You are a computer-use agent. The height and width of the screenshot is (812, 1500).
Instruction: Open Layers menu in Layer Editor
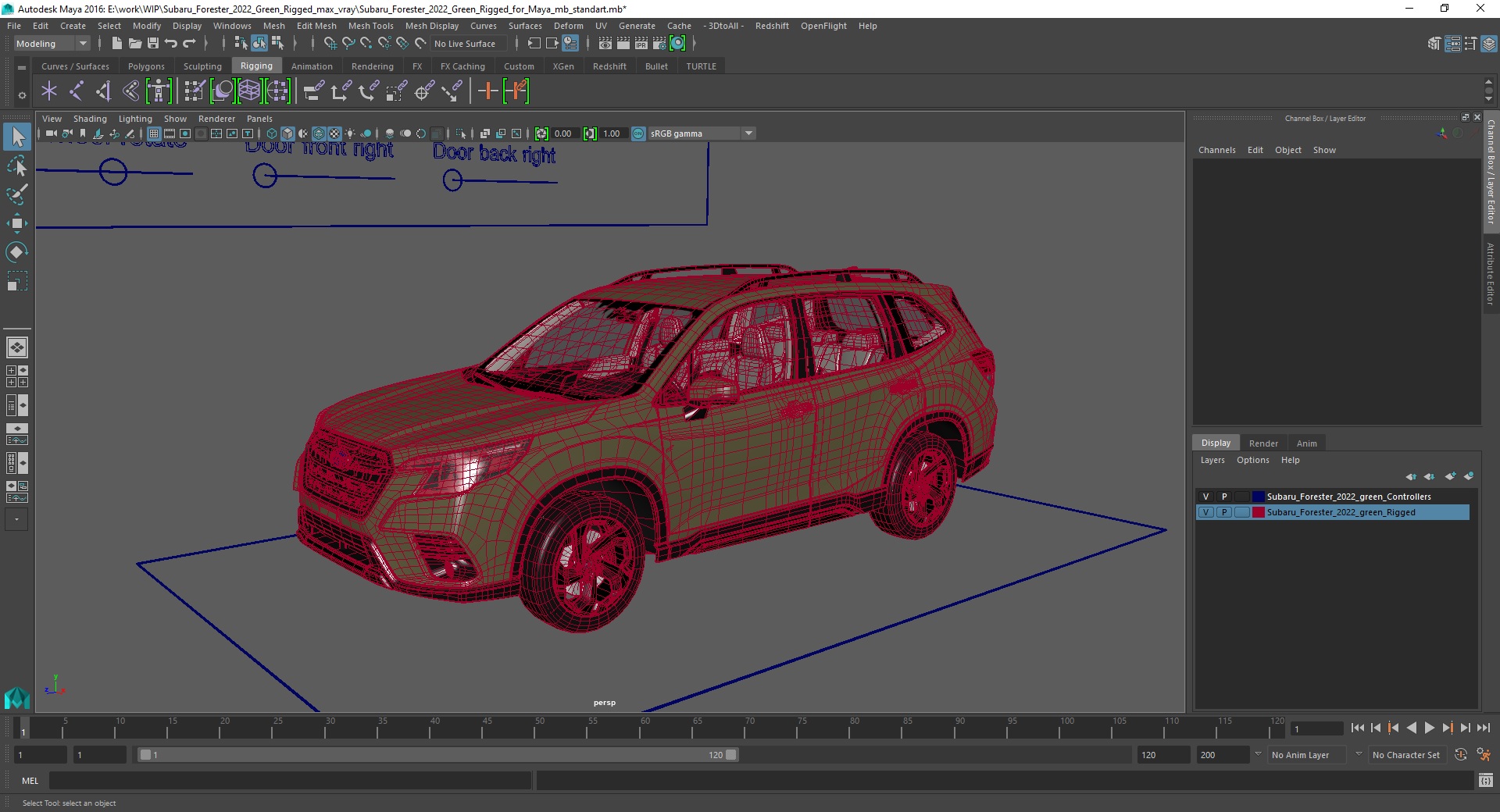pos(1212,460)
